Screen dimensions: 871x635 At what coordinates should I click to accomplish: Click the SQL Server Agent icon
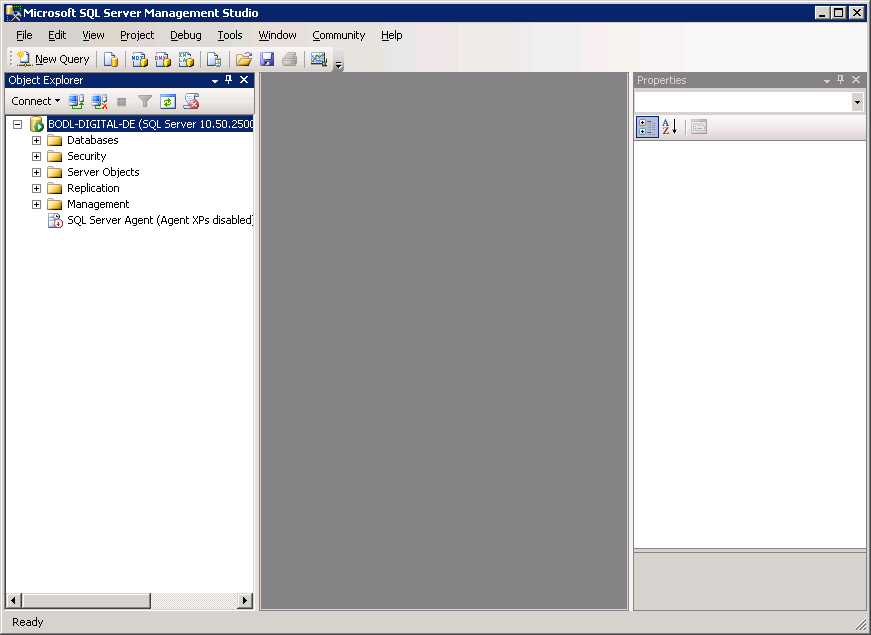coord(55,221)
